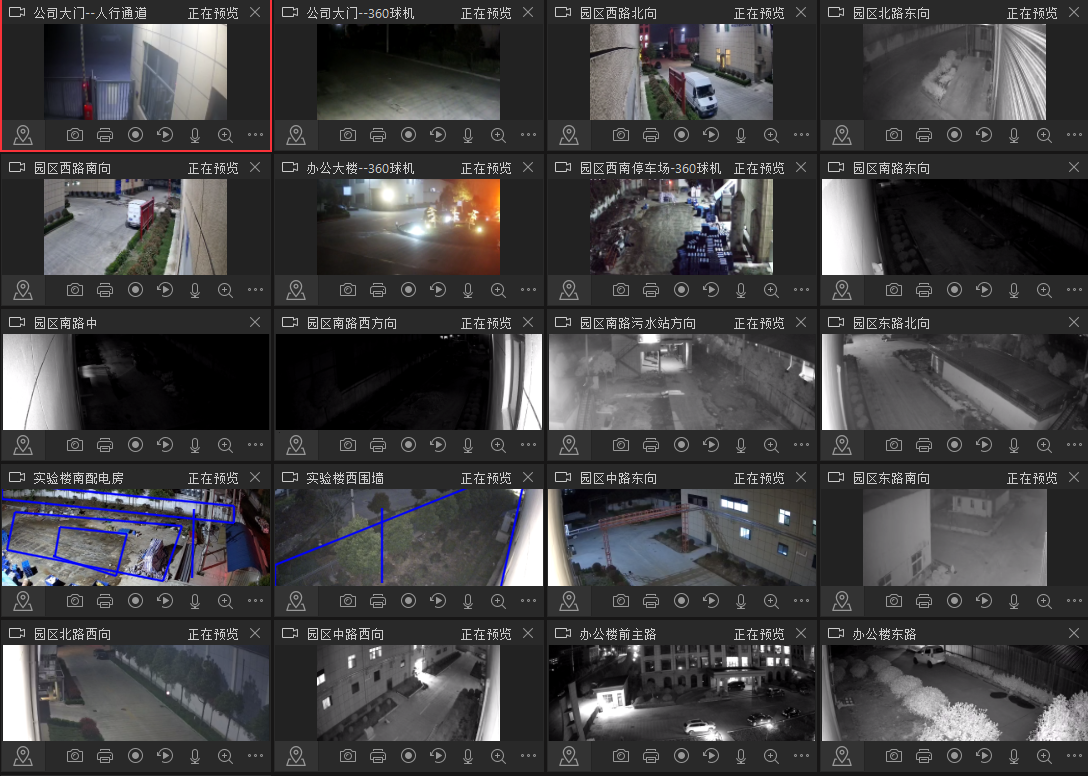Click print icon under 公司大门--360球机
Image resolution: width=1088 pixels, height=776 pixels.
[378, 135]
